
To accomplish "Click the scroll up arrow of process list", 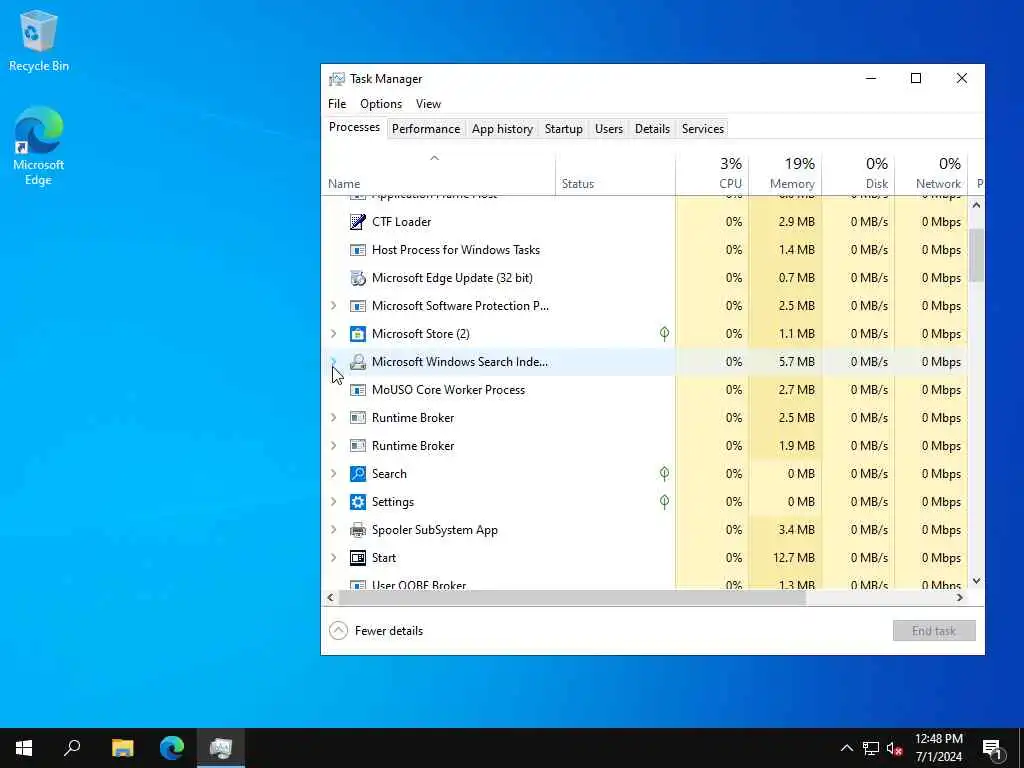I will point(976,205).
